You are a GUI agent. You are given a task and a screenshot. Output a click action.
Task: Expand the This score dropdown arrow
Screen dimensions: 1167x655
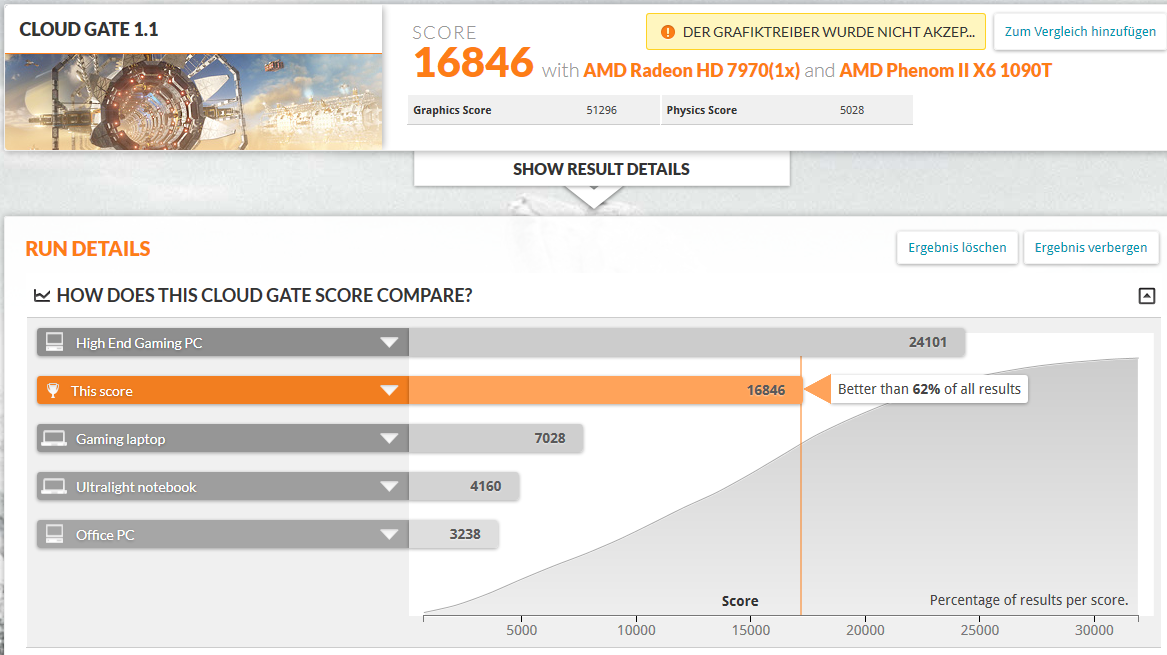click(x=389, y=390)
